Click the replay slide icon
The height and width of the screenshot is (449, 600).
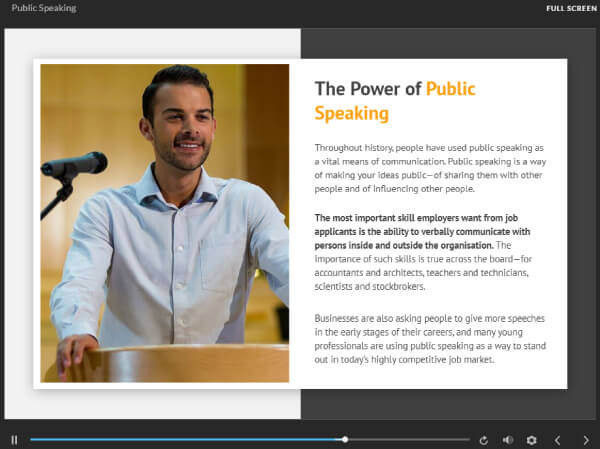[484, 440]
